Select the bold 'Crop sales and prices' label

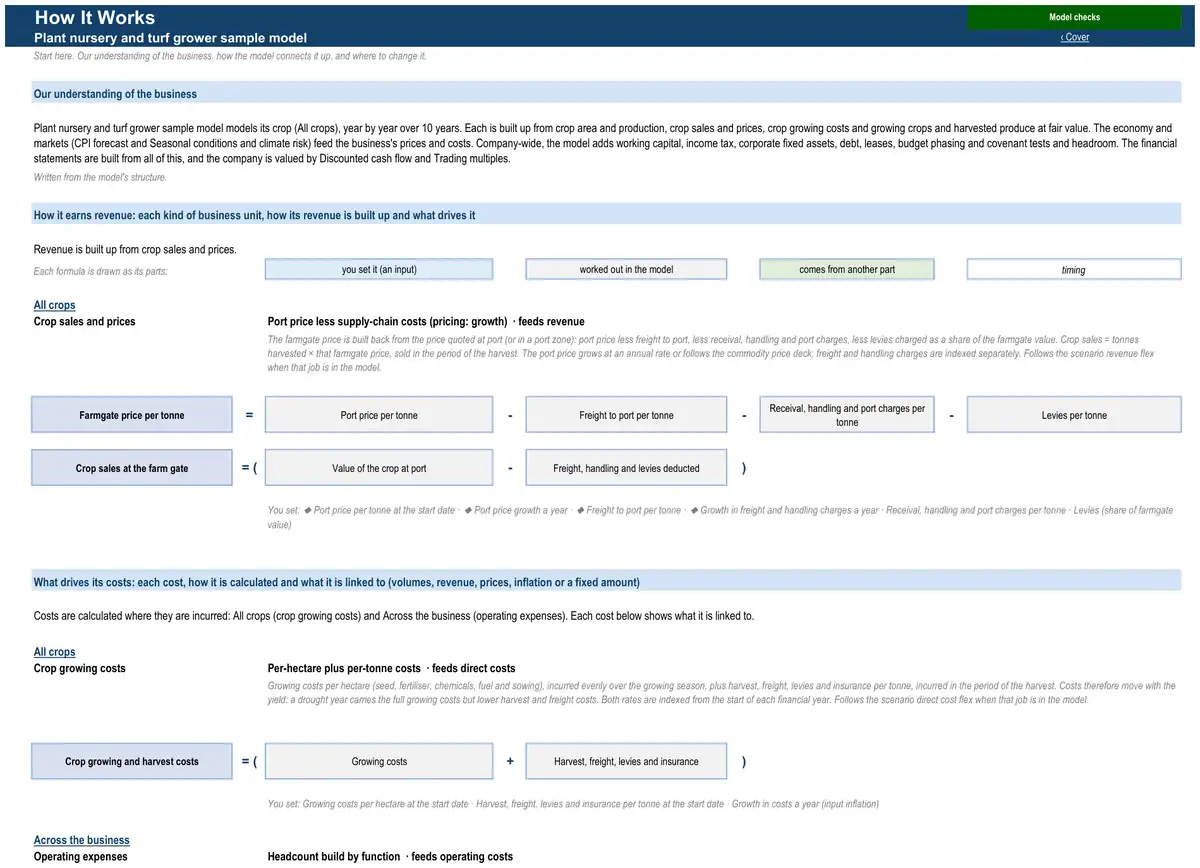pyautogui.click(x=85, y=321)
